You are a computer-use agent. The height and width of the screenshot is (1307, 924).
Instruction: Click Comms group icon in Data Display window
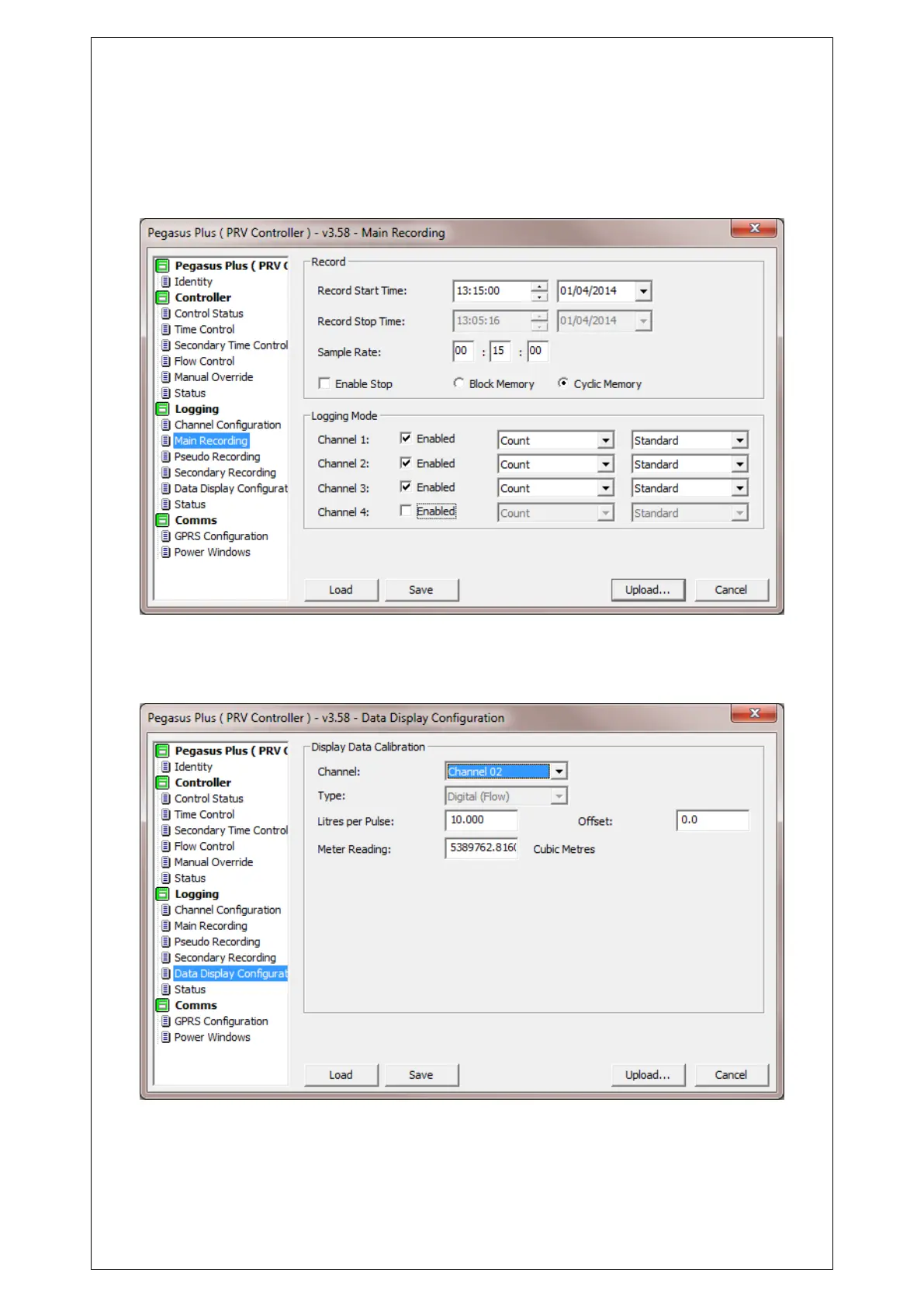click(162, 1005)
